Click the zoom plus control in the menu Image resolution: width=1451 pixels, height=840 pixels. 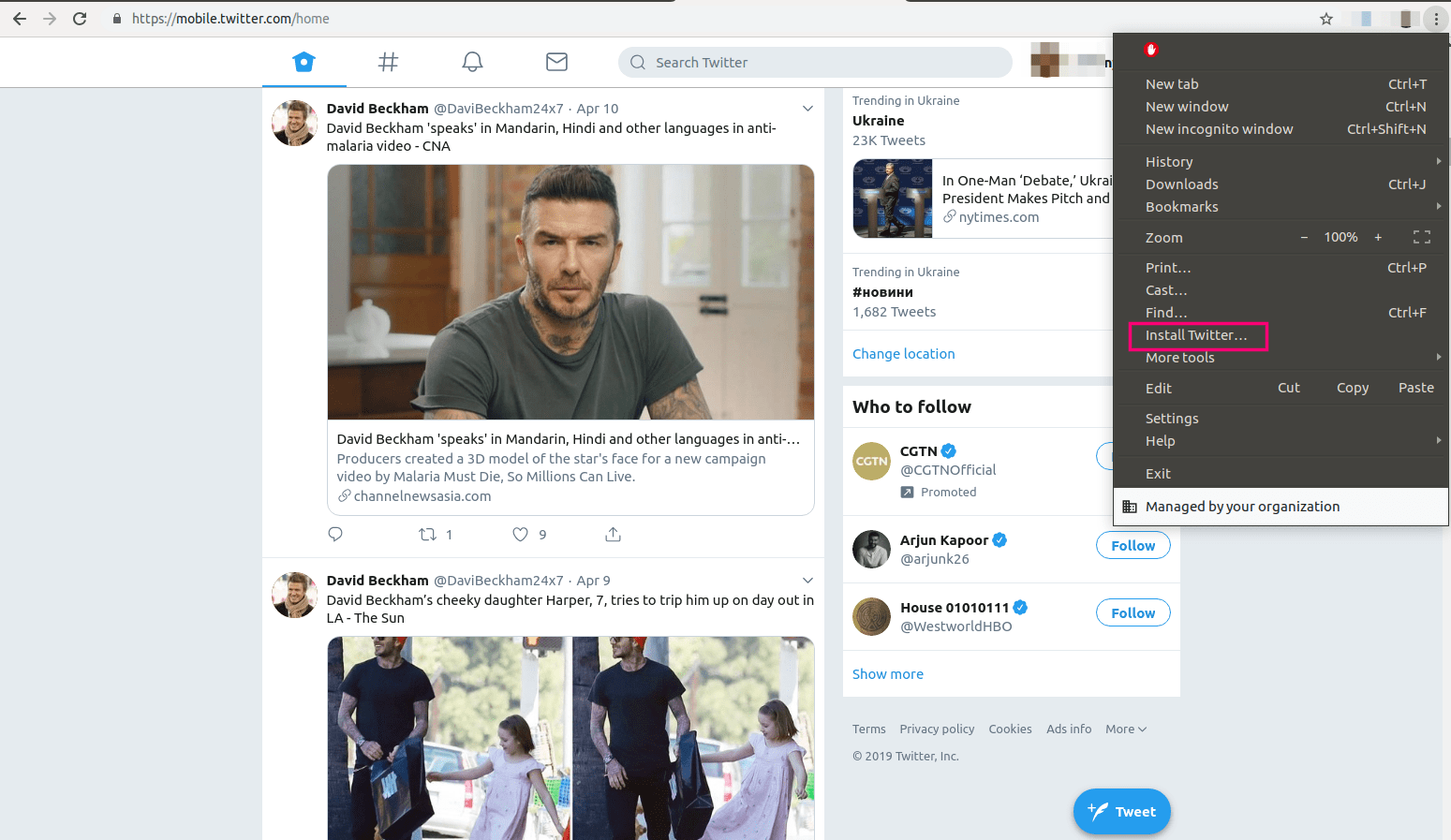click(1378, 237)
